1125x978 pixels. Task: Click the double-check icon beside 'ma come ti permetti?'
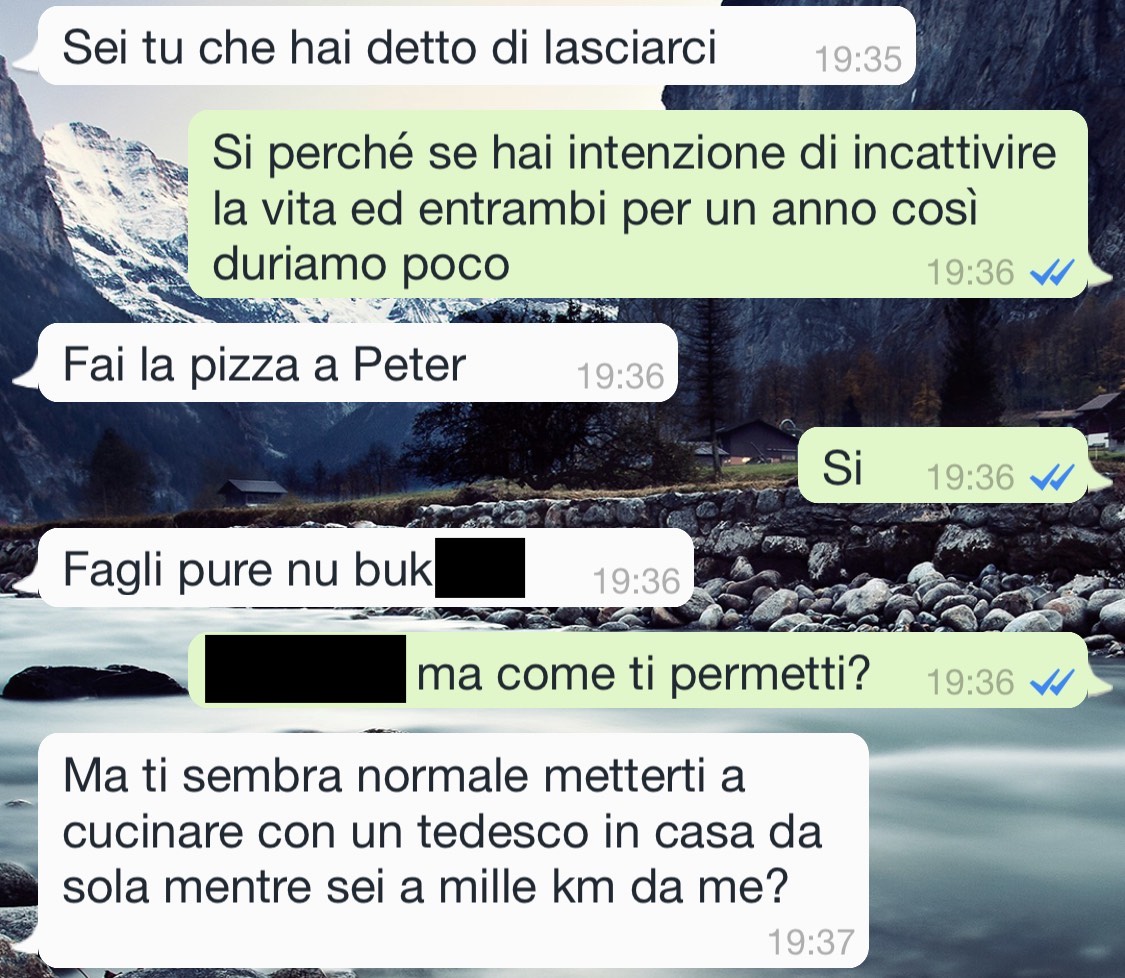[1052, 682]
